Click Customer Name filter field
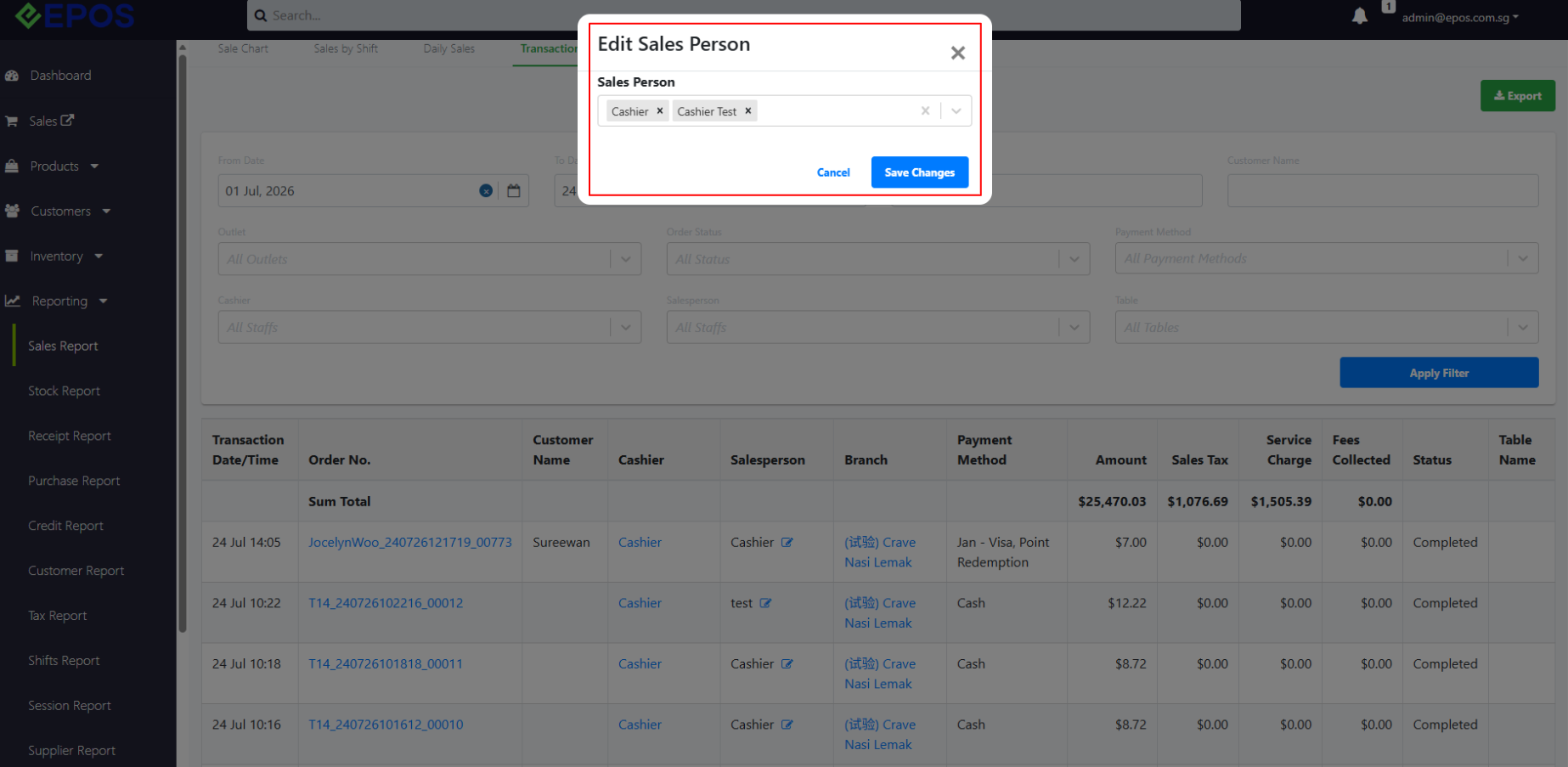Viewport: 1568px width, 767px height. pyautogui.click(x=1382, y=191)
